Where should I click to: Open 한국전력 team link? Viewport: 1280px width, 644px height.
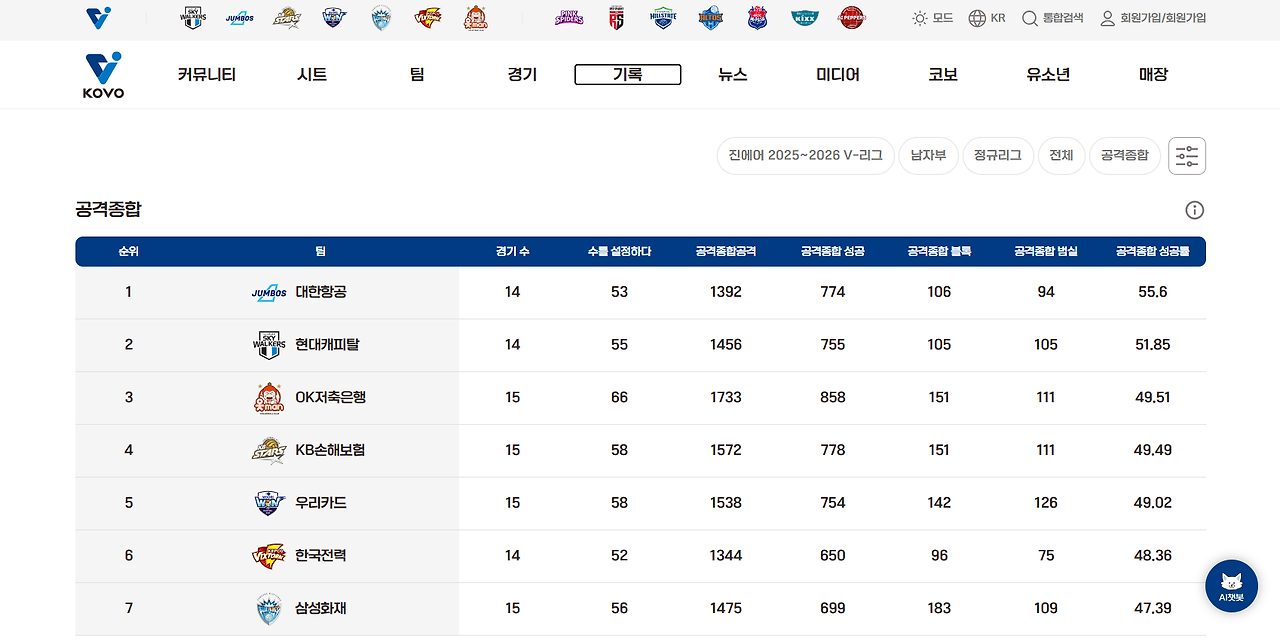(x=321, y=556)
